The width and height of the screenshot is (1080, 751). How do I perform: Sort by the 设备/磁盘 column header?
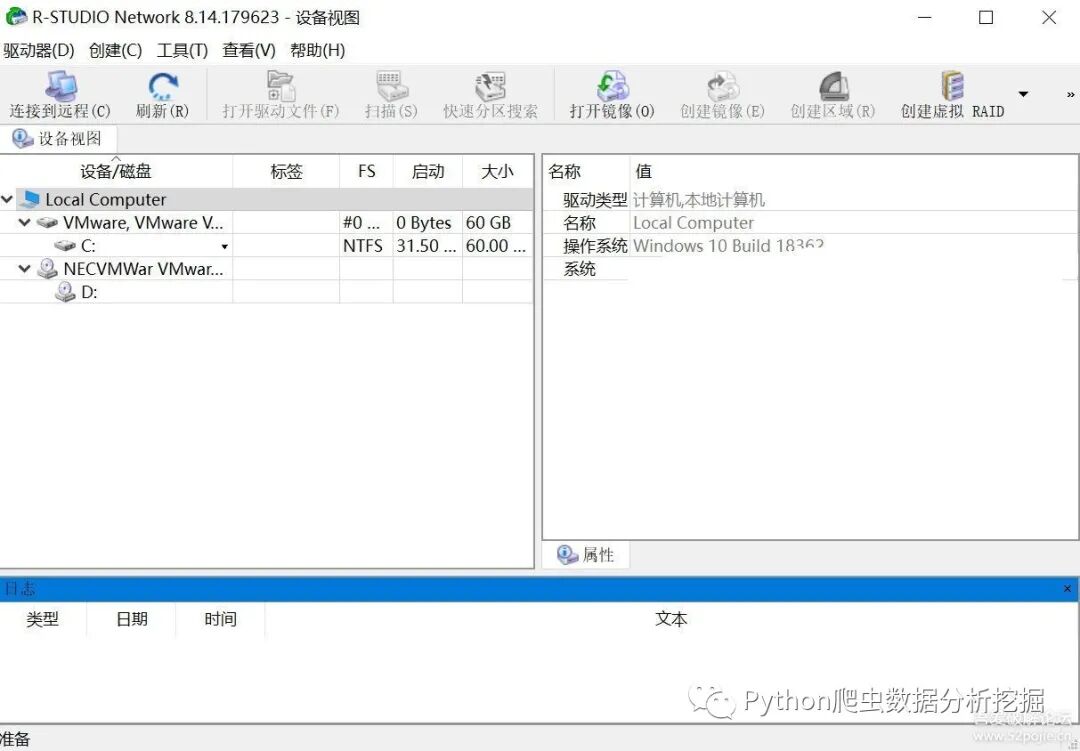pos(116,171)
